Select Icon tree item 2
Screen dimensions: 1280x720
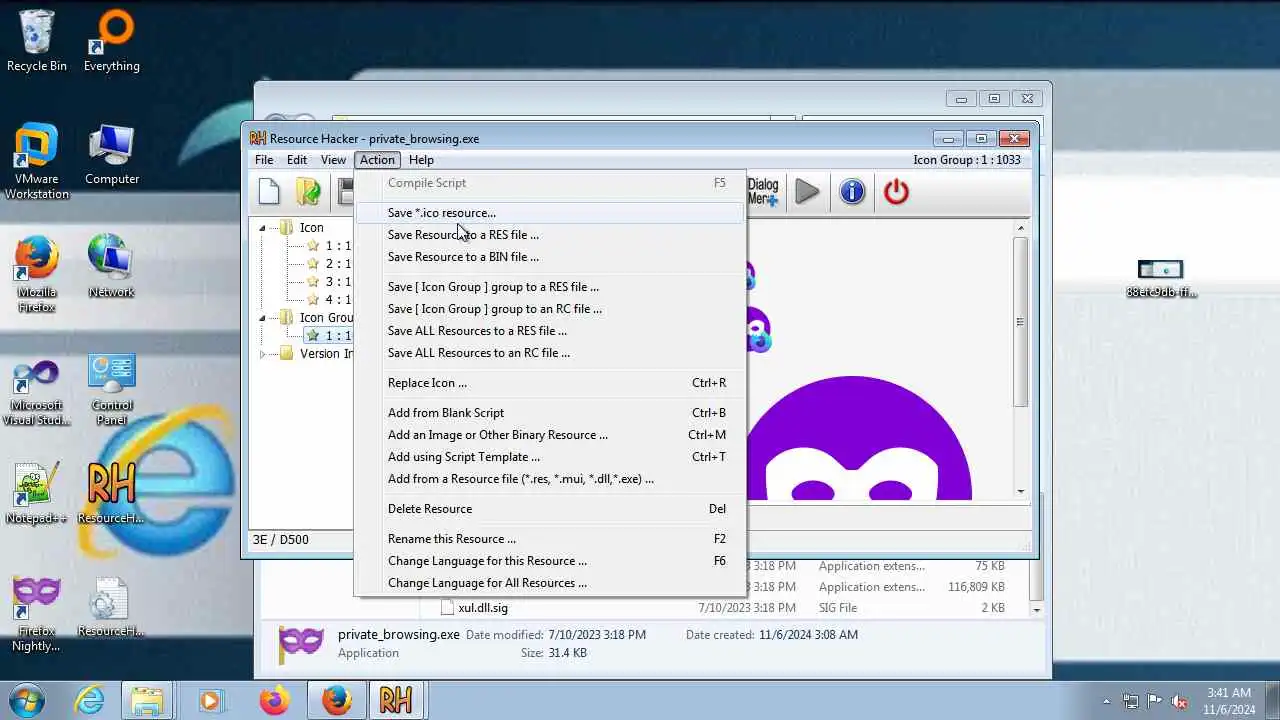tap(330, 264)
